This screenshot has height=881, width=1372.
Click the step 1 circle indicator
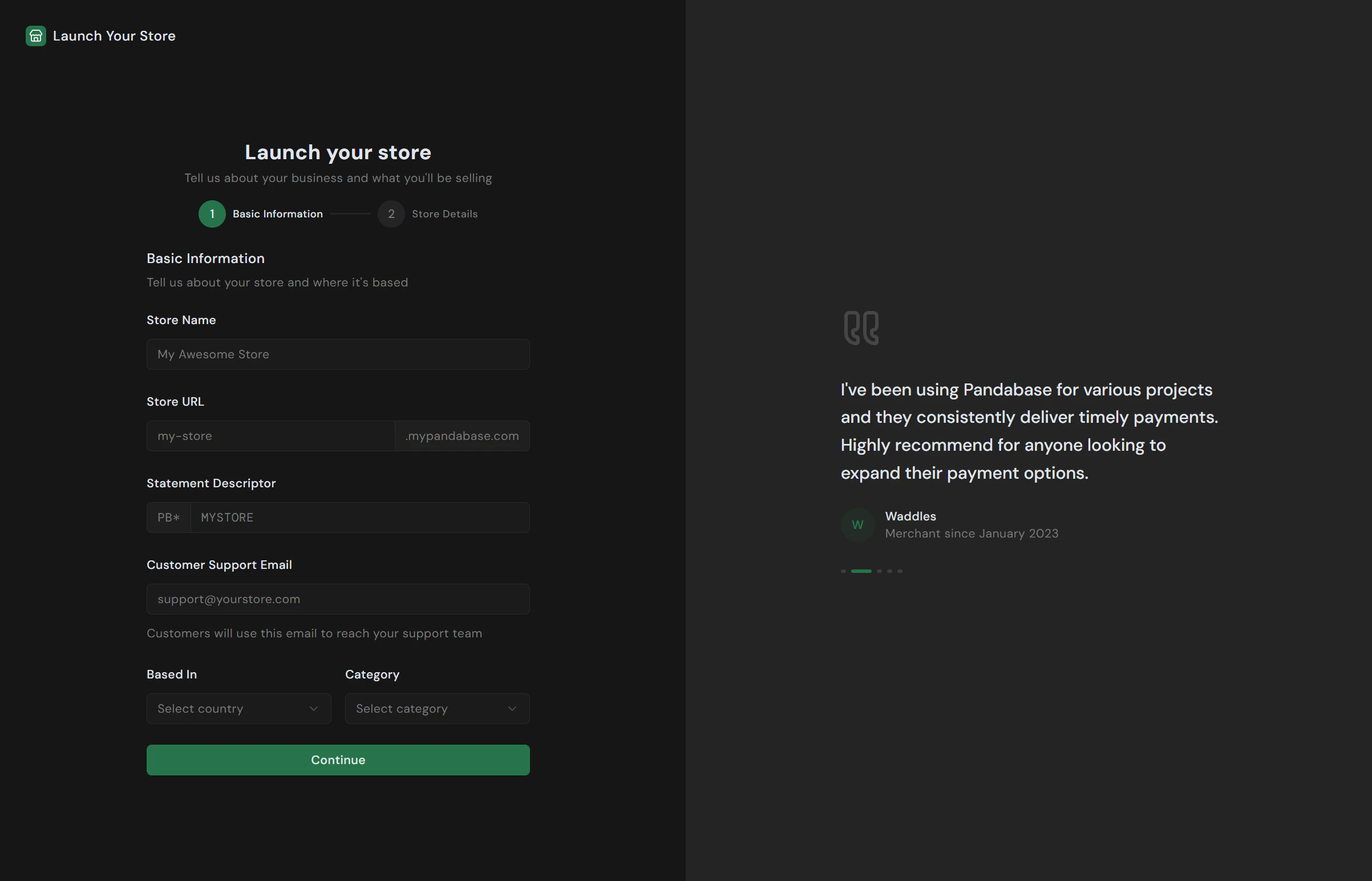pos(212,214)
